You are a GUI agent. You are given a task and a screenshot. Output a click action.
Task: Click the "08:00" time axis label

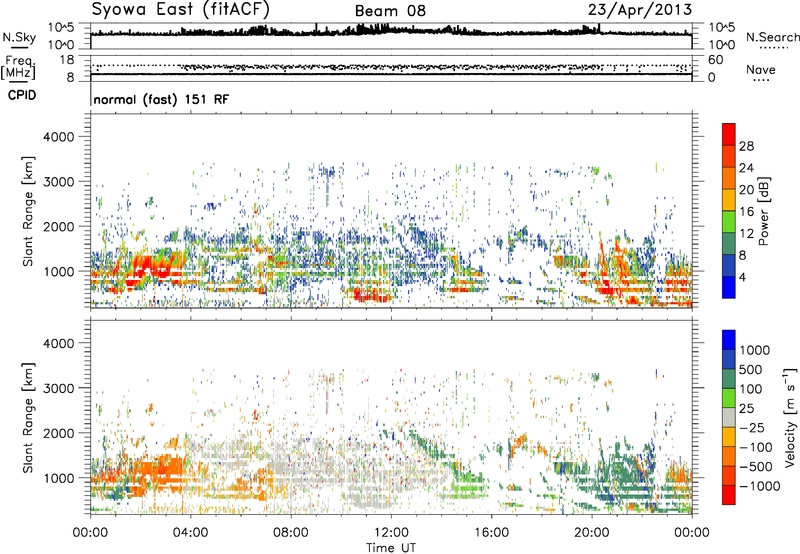click(291, 533)
